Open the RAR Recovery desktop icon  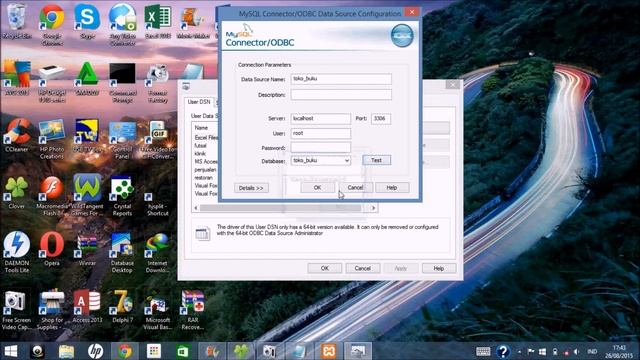(193, 310)
